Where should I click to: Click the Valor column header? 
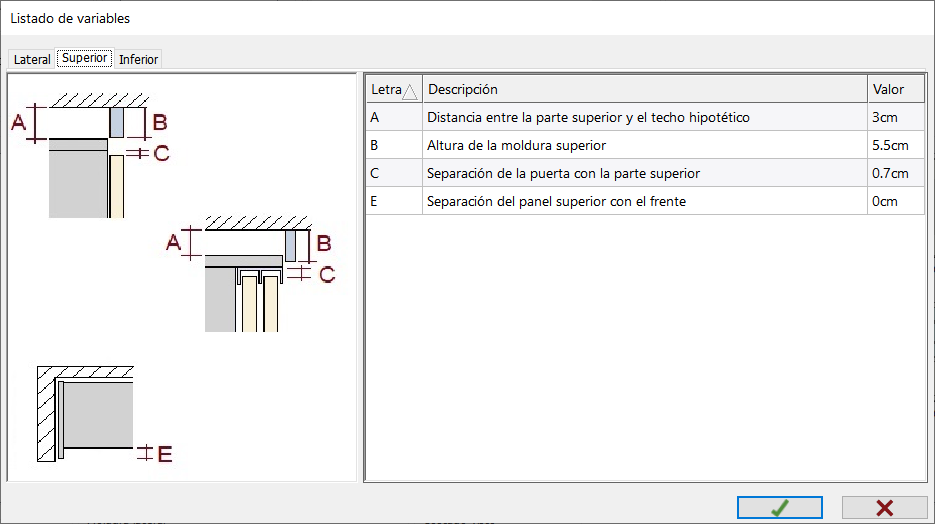896,89
